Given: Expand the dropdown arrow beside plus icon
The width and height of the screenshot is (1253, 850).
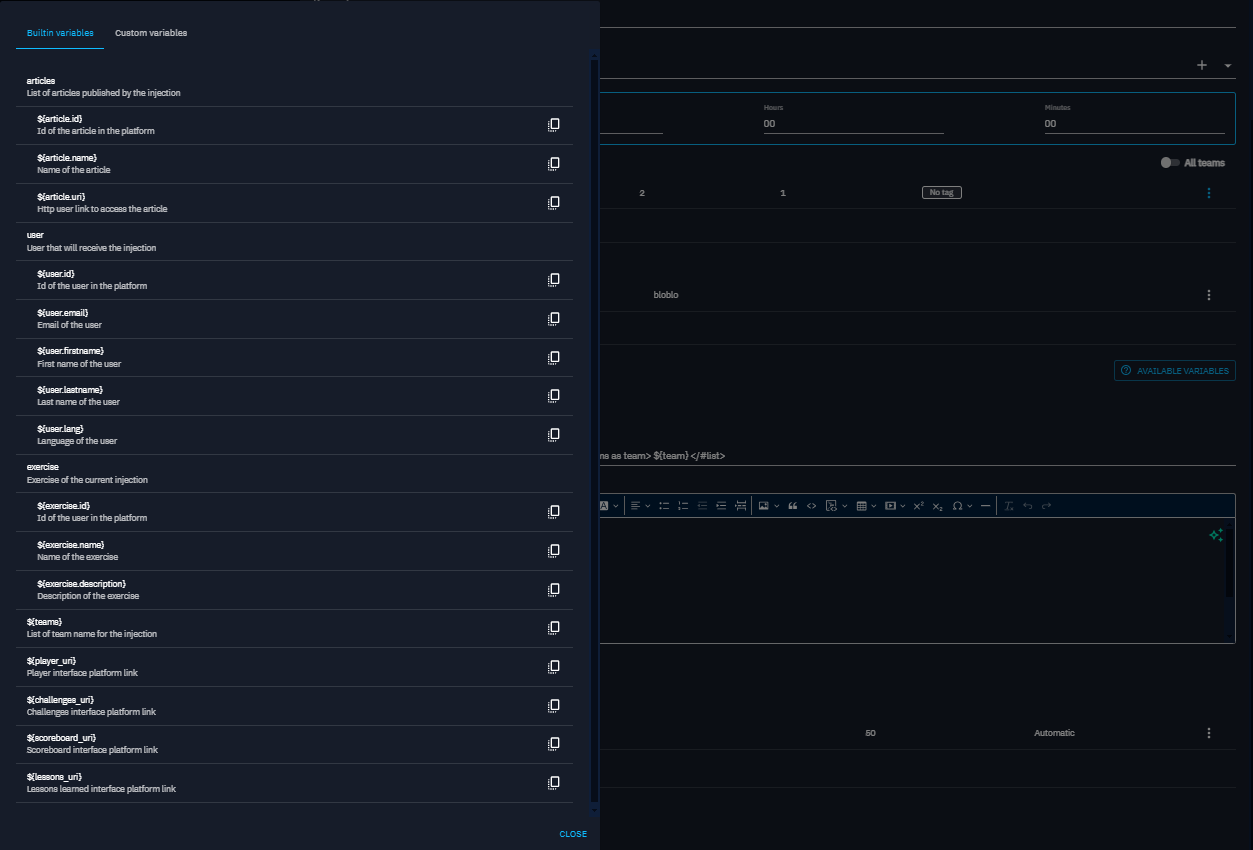Looking at the screenshot, I should [x=1228, y=66].
